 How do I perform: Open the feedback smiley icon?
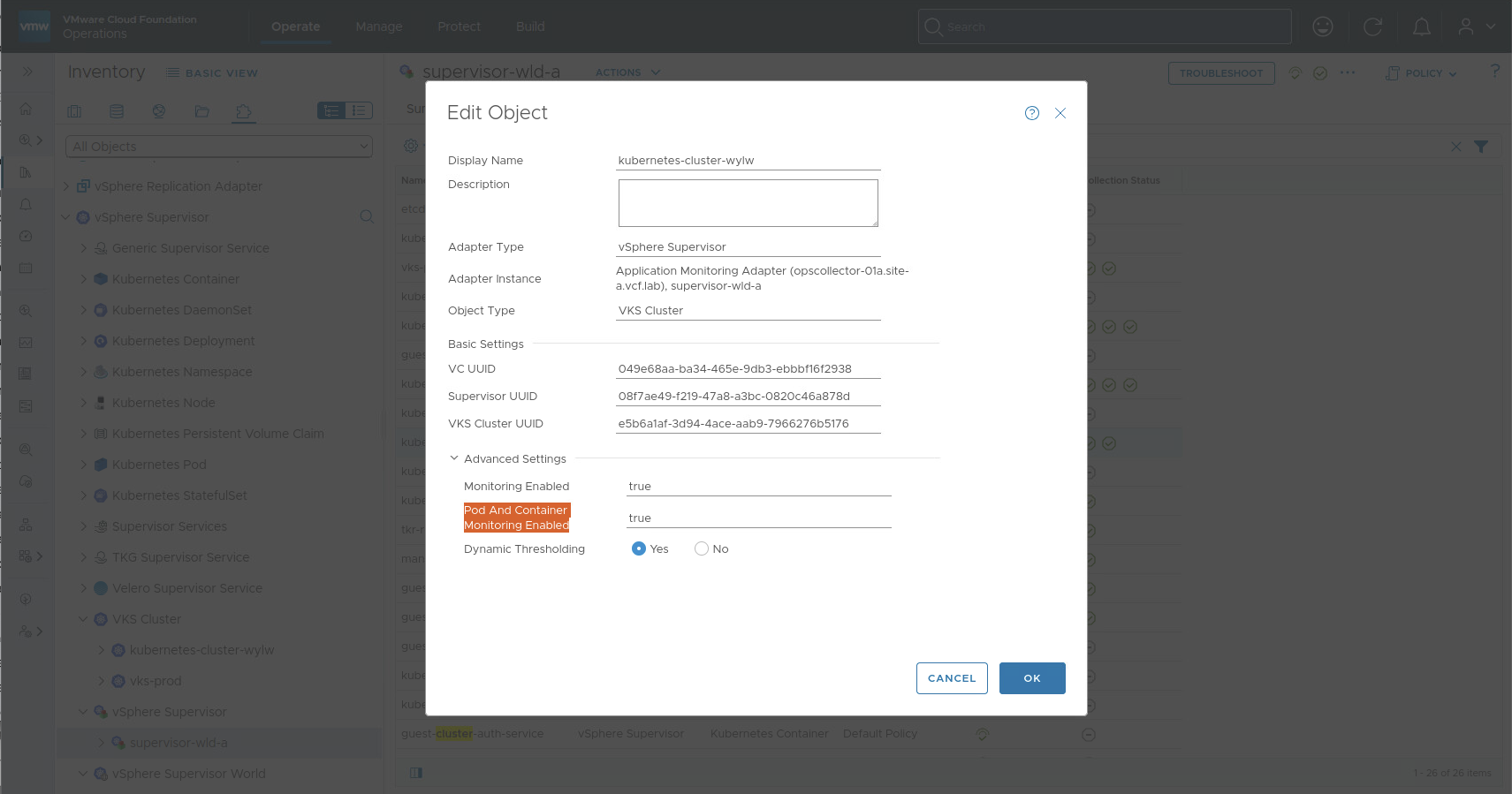tap(1323, 26)
